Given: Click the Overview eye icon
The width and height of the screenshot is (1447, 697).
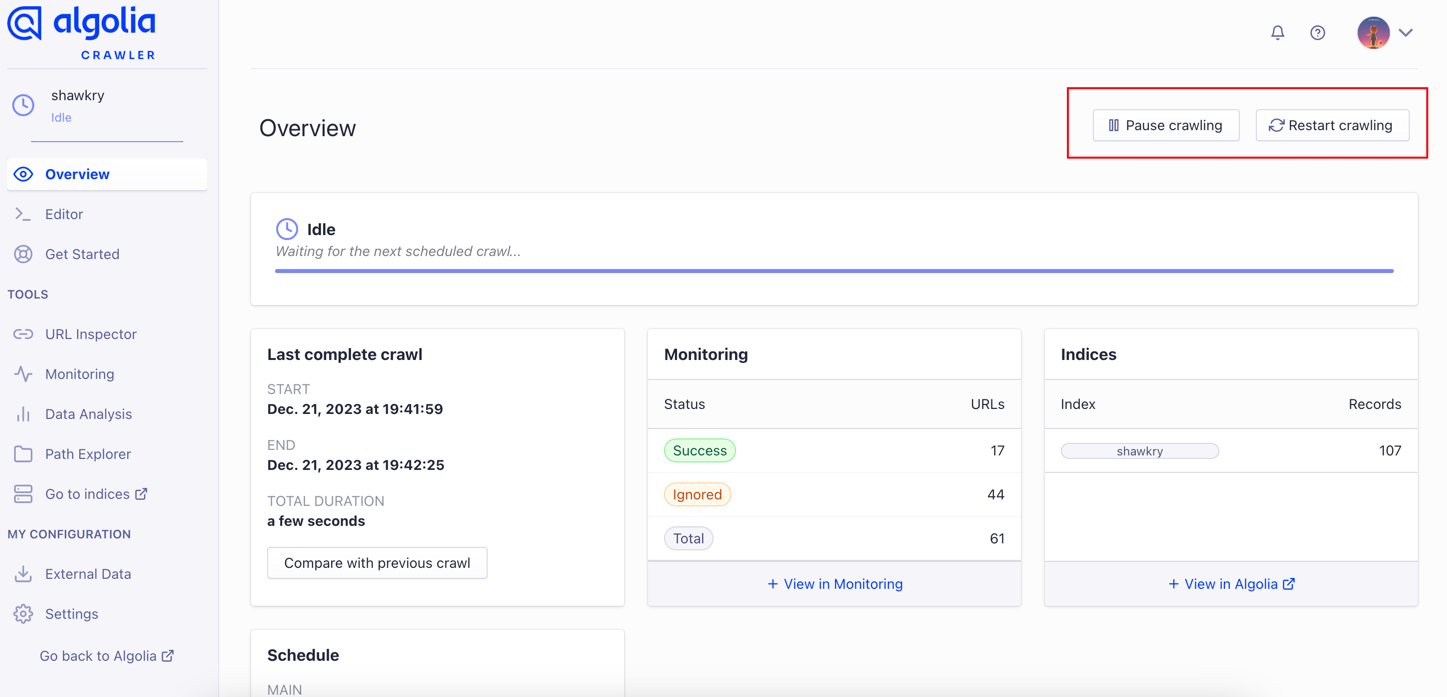Looking at the screenshot, I should (23, 174).
